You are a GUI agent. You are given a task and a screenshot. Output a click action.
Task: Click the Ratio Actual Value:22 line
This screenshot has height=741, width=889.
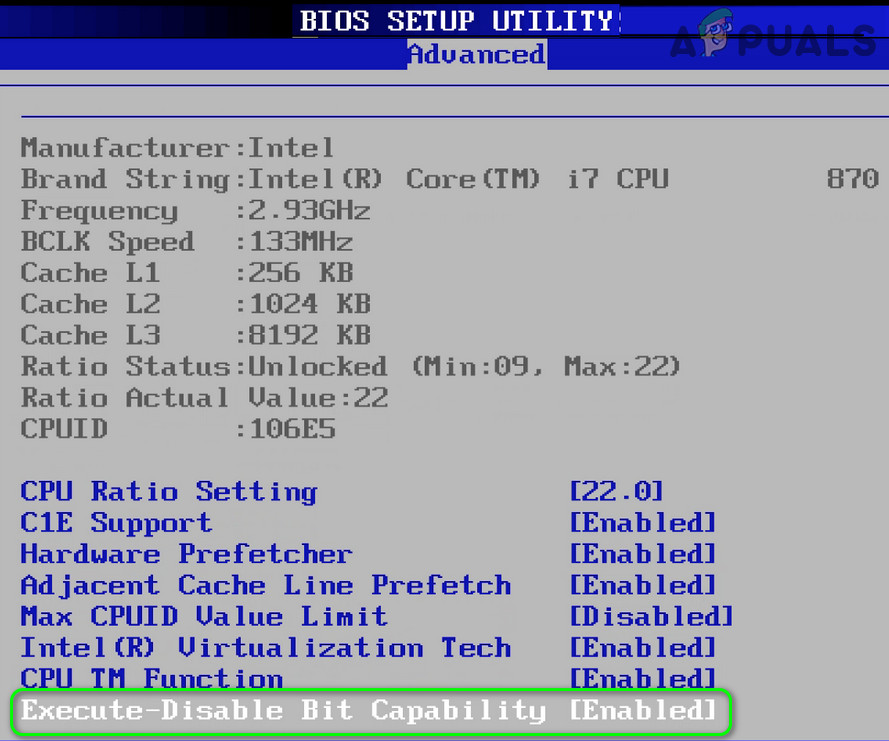[204, 397]
